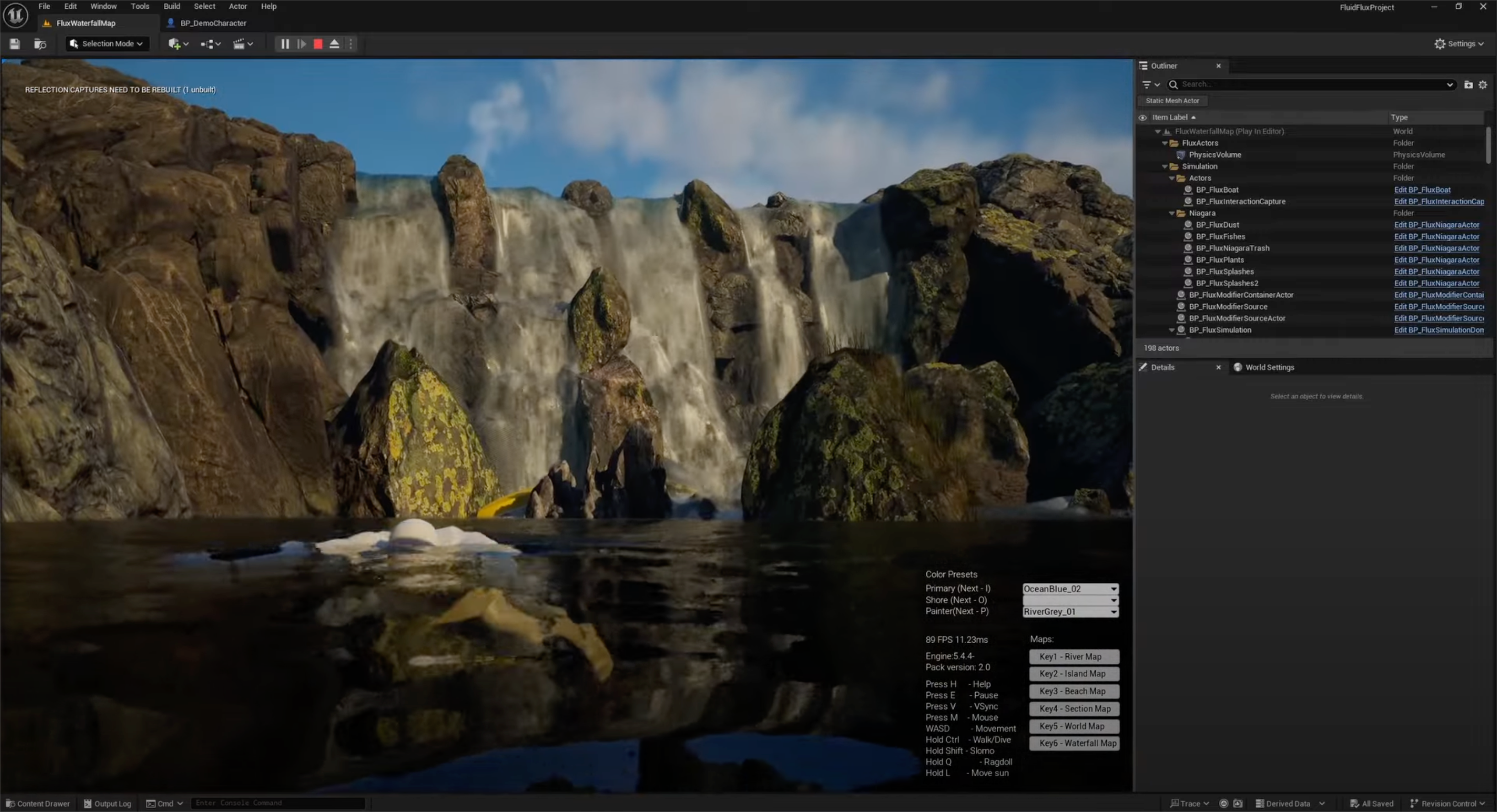The width and height of the screenshot is (1497, 812).
Task: Open Browse content folder icon
Action: click(40, 43)
